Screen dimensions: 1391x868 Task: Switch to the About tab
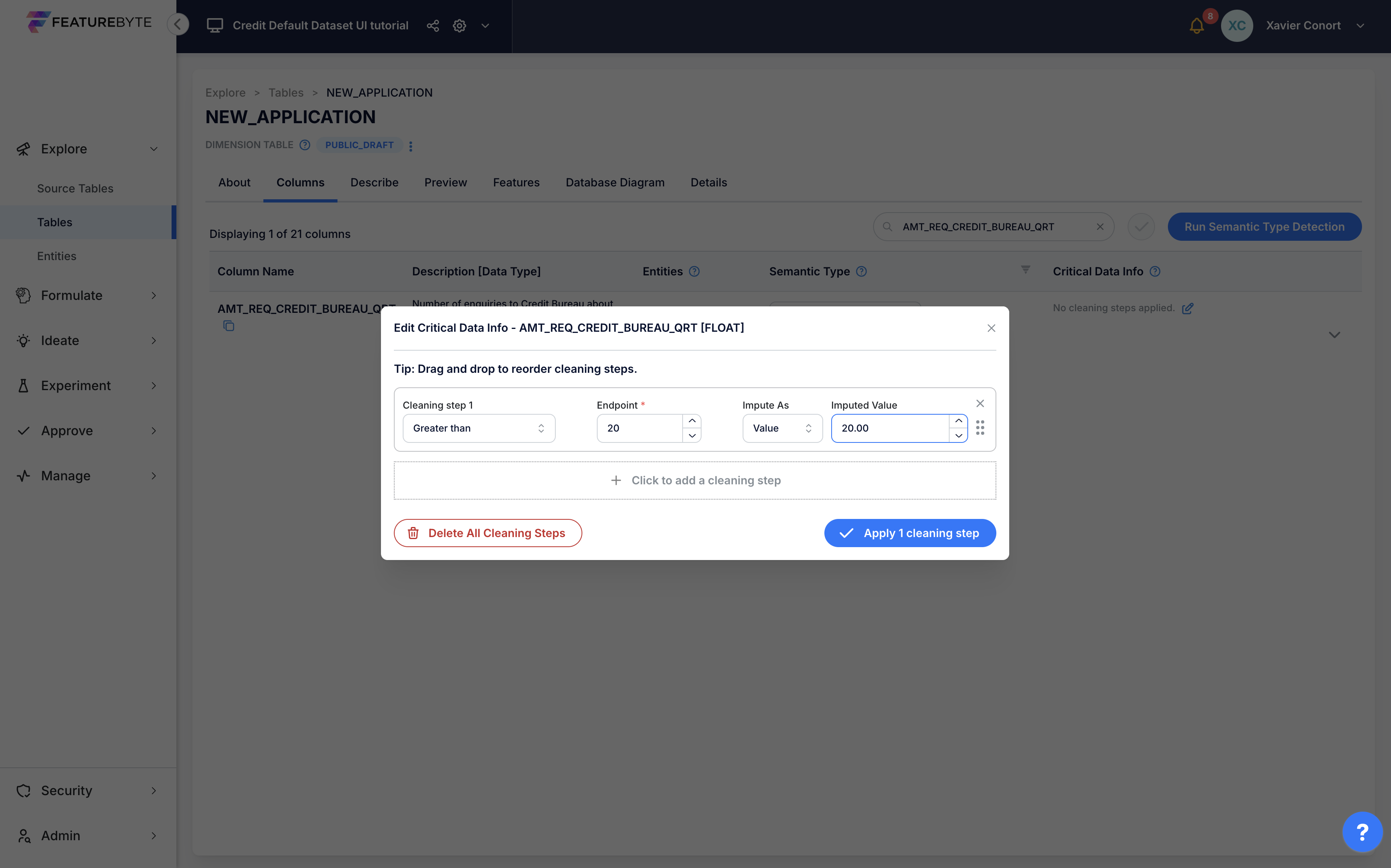pos(234,182)
